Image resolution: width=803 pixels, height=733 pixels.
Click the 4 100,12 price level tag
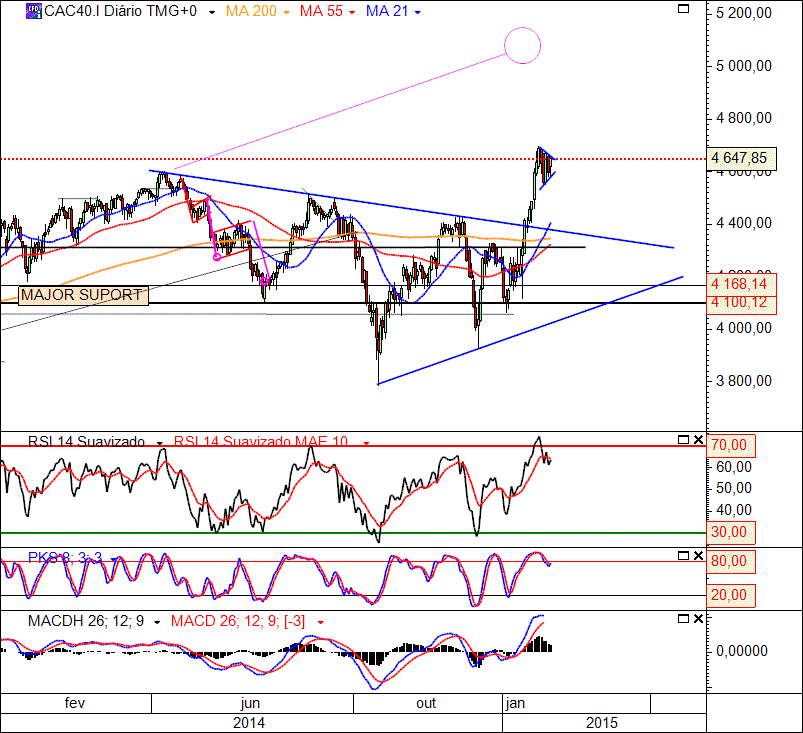pyautogui.click(x=742, y=303)
